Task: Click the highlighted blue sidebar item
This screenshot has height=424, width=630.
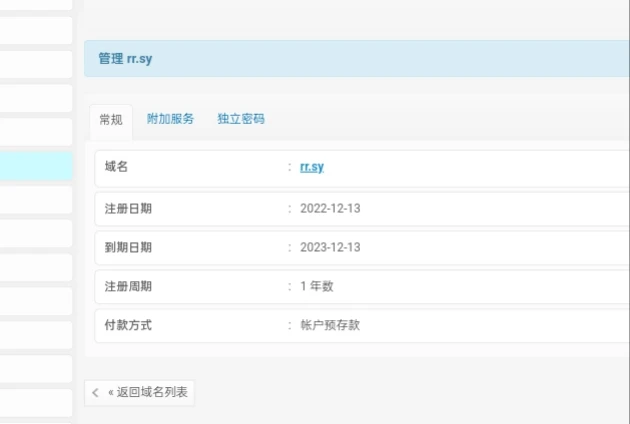Action: [36, 166]
